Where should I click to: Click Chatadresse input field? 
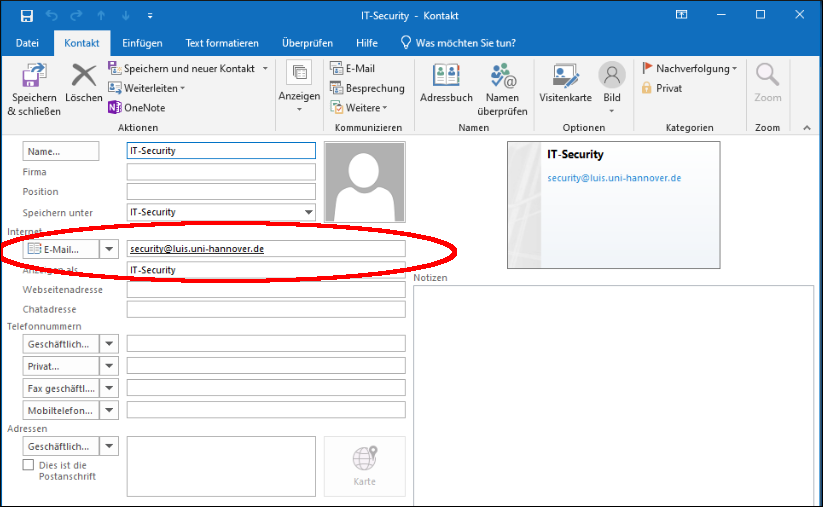pyautogui.click(x=266, y=309)
